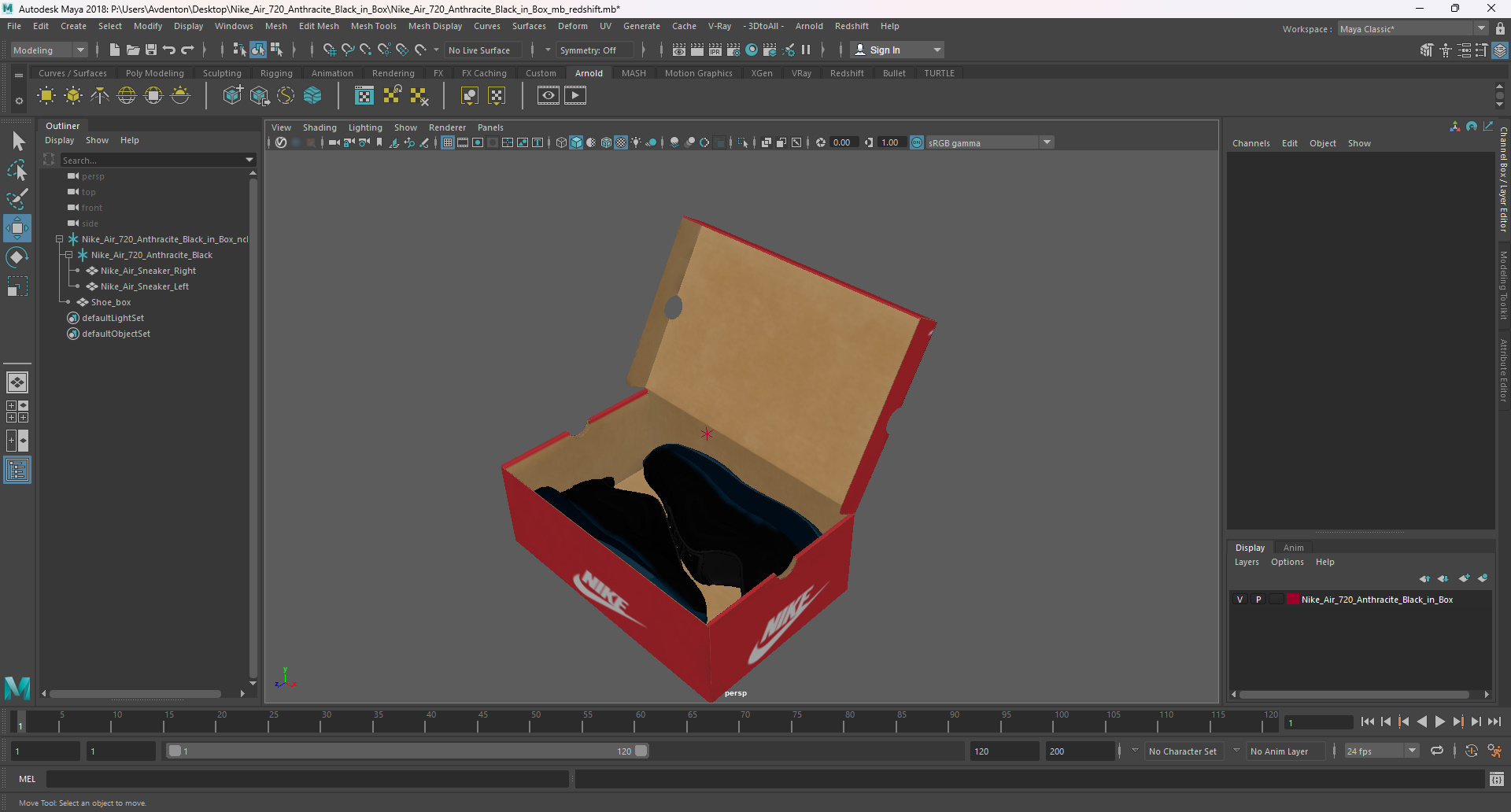
Task: Collapse Nike_Air_720_Anthracite_Black group in Outliner
Action: pyautogui.click(x=69, y=255)
